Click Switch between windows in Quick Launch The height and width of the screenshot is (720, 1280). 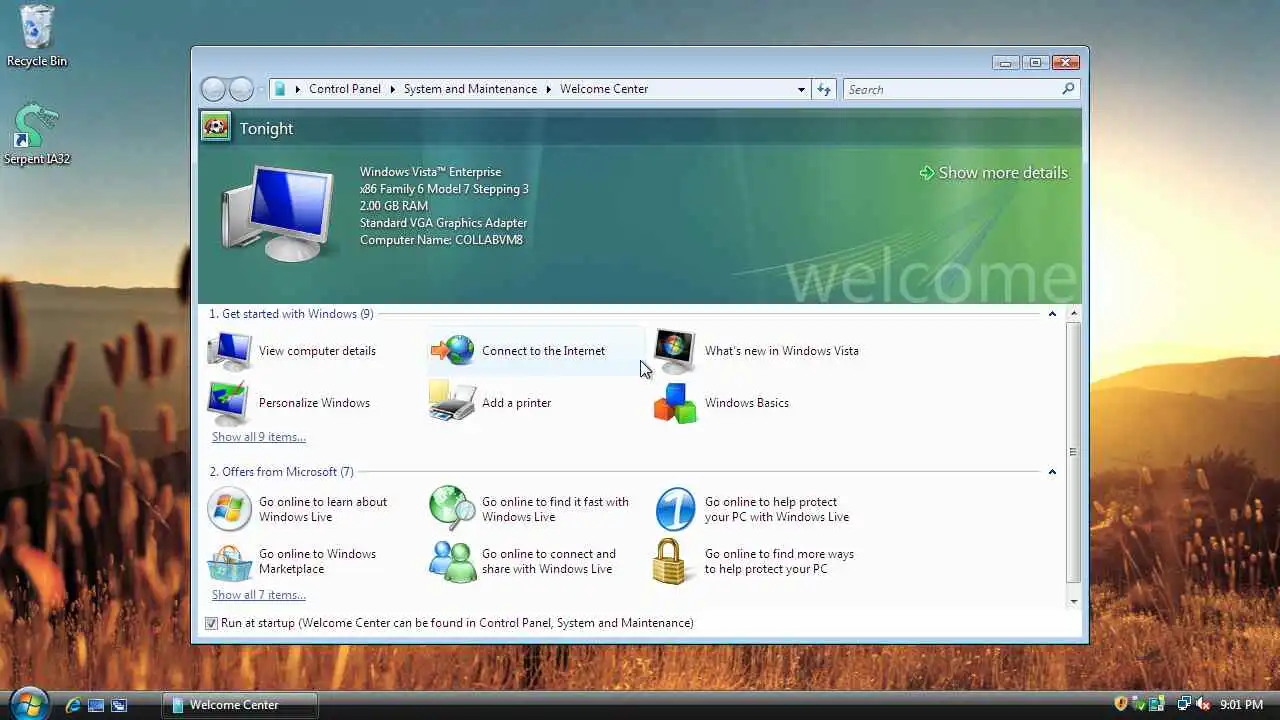point(119,705)
